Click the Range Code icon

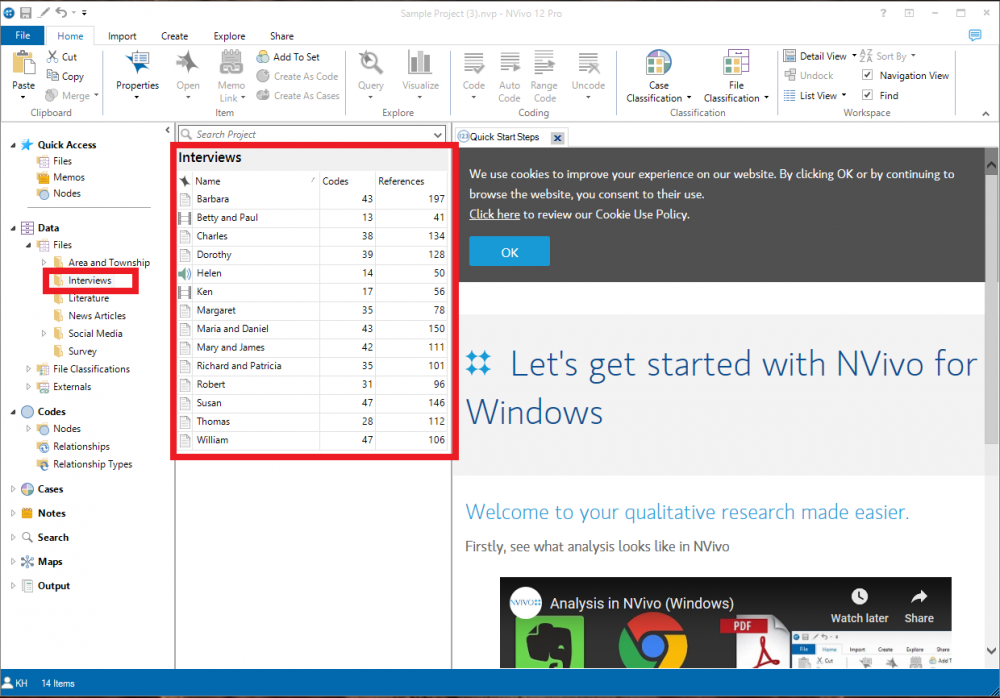point(544,63)
